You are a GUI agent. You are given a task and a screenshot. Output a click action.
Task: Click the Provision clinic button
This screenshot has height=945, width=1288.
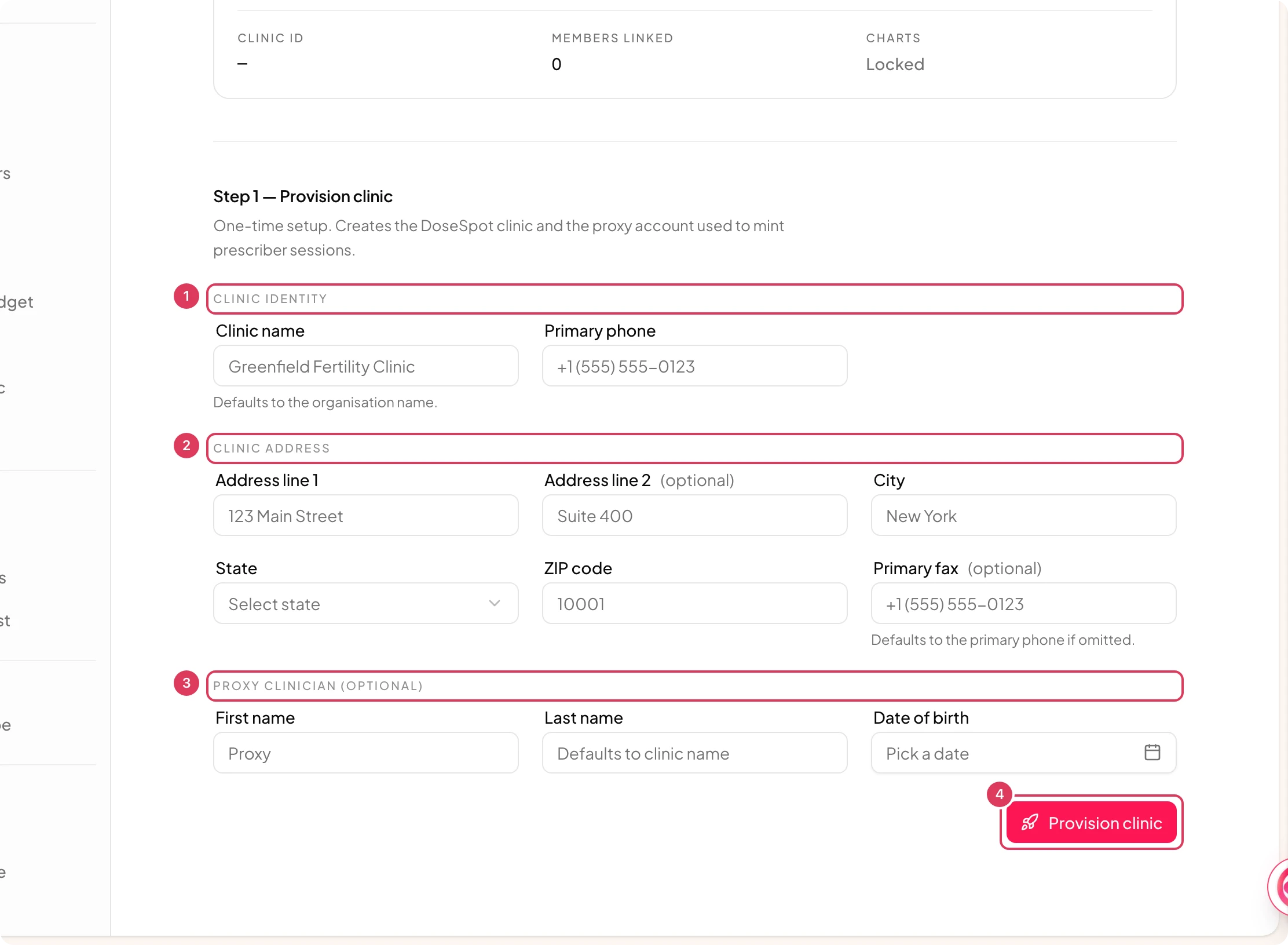[x=1091, y=822]
